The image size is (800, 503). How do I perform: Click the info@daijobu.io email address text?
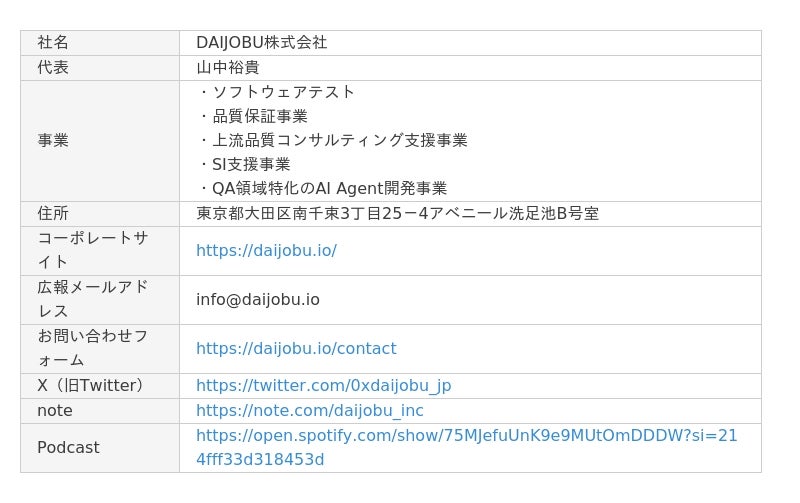pos(258,299)
